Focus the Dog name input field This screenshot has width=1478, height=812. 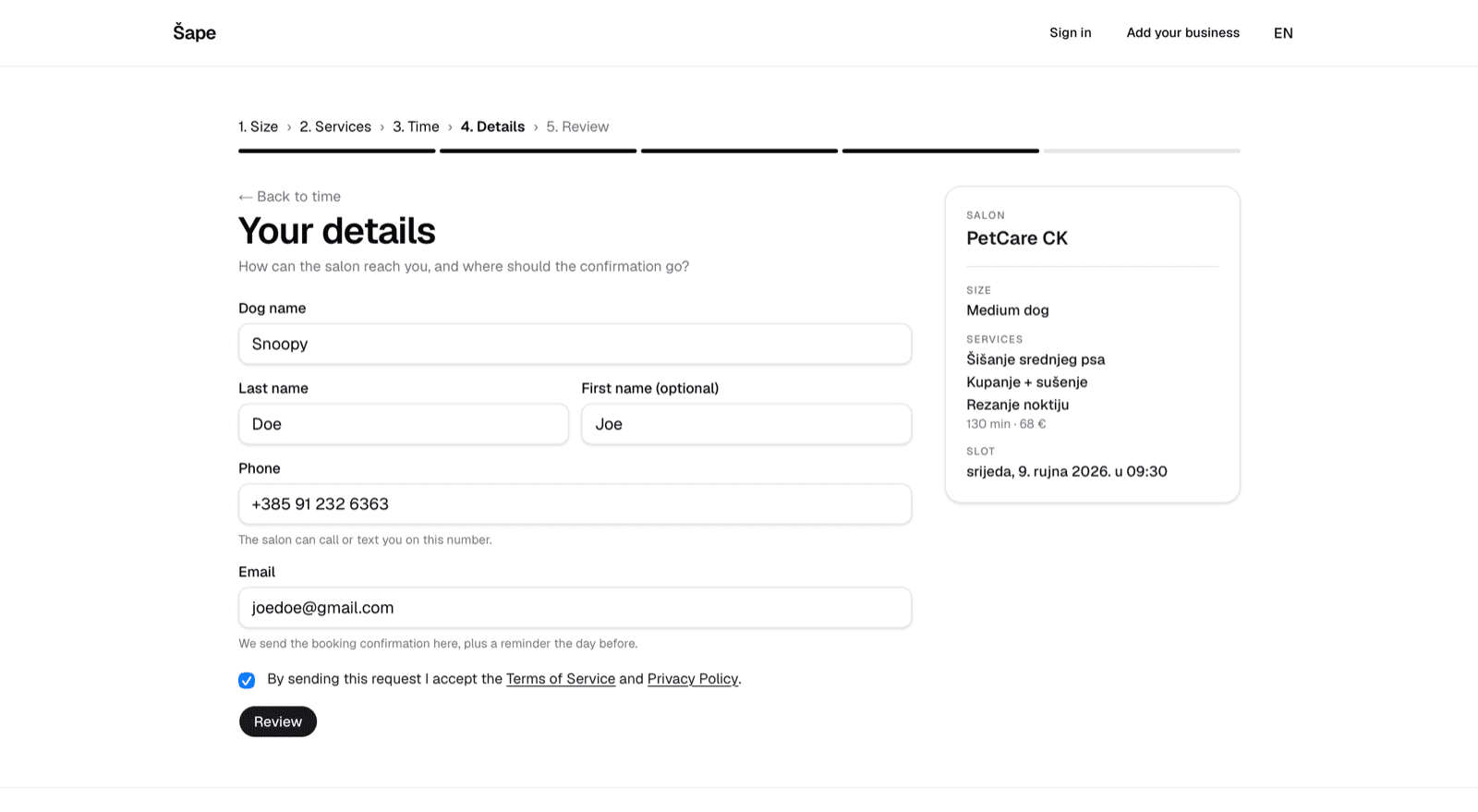575,344
